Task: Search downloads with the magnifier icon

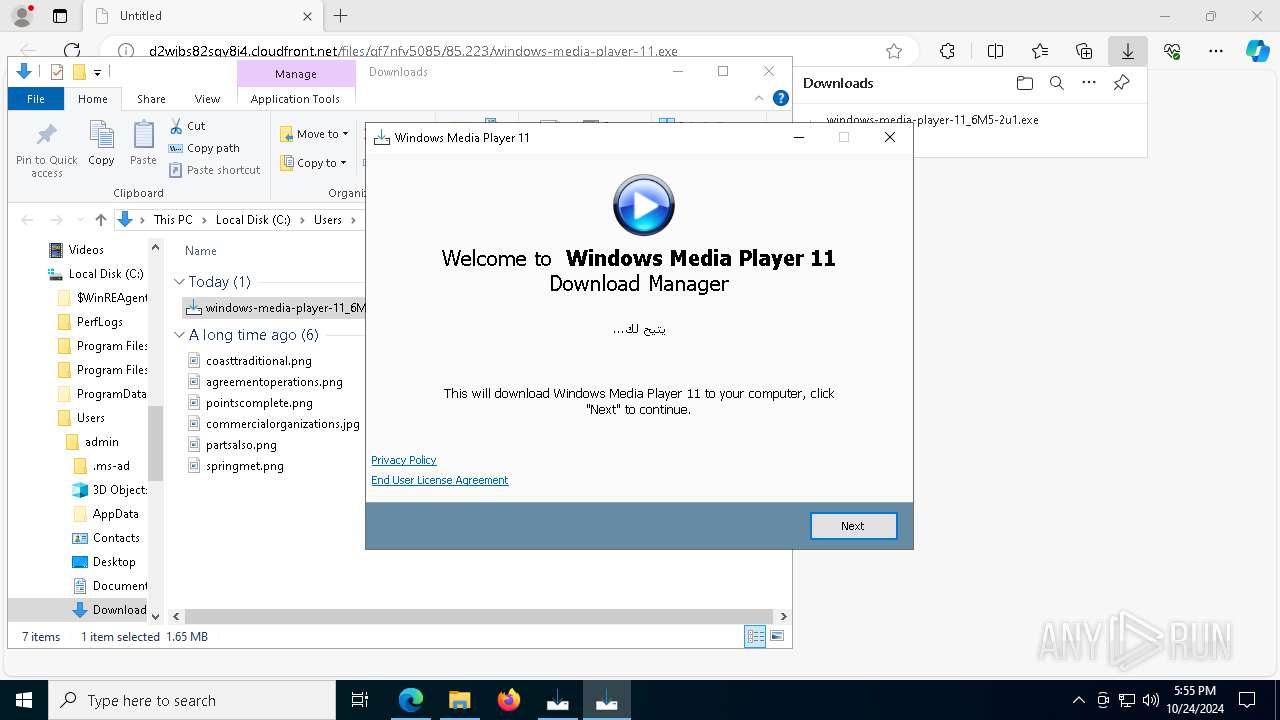Action: click(x=1056, y=83)
